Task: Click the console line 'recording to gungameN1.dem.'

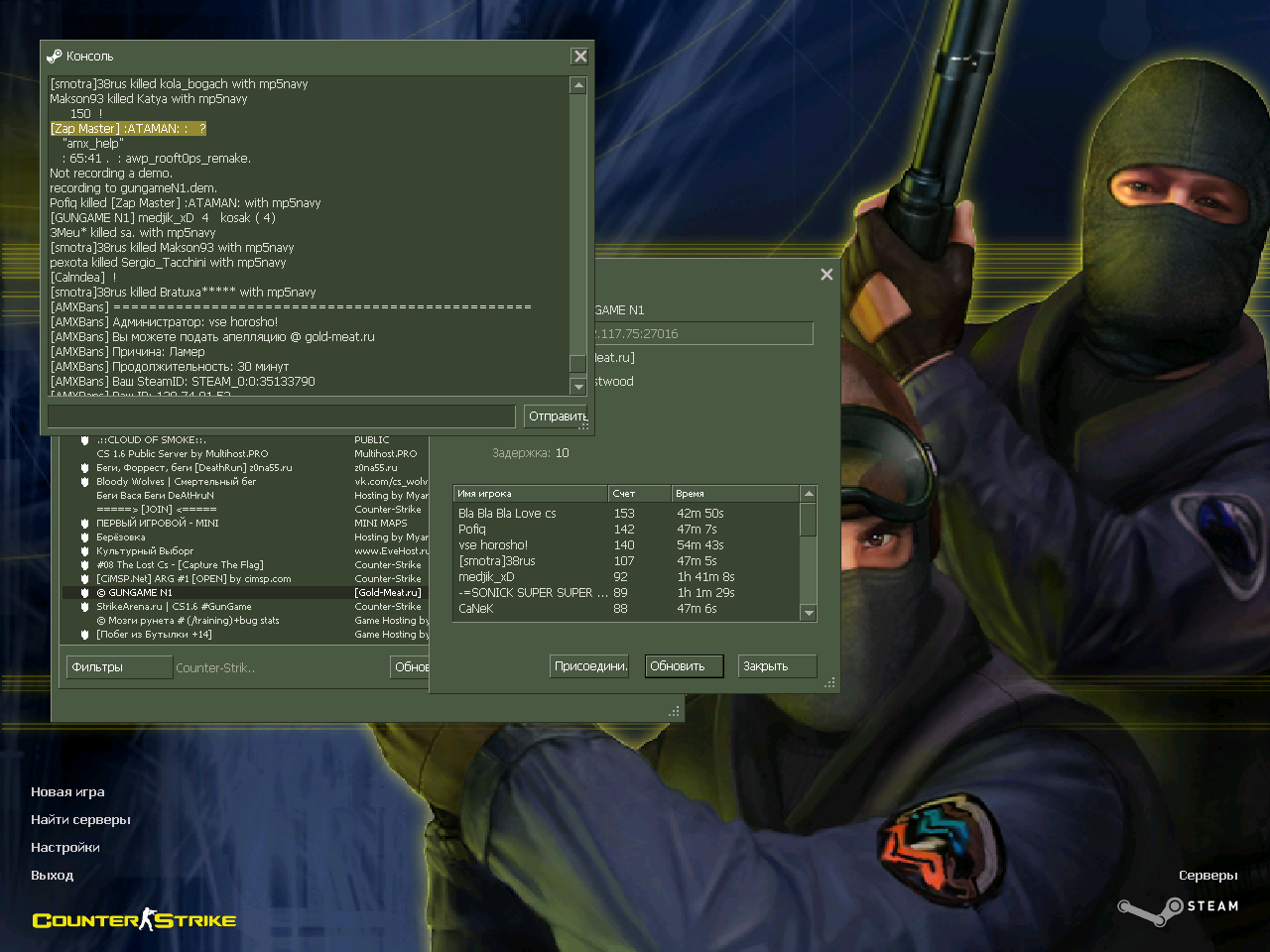Action: pos(133,188)
